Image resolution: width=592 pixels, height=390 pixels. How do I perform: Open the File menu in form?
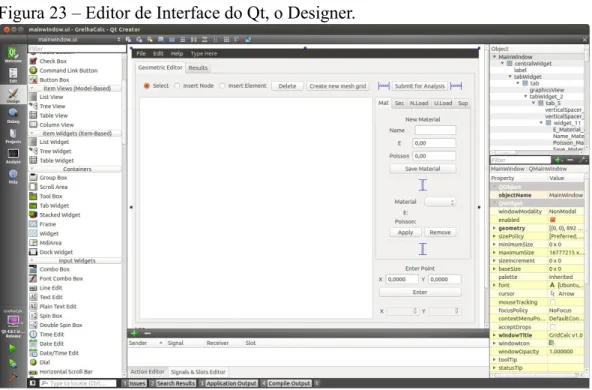[x=141, y=54]
